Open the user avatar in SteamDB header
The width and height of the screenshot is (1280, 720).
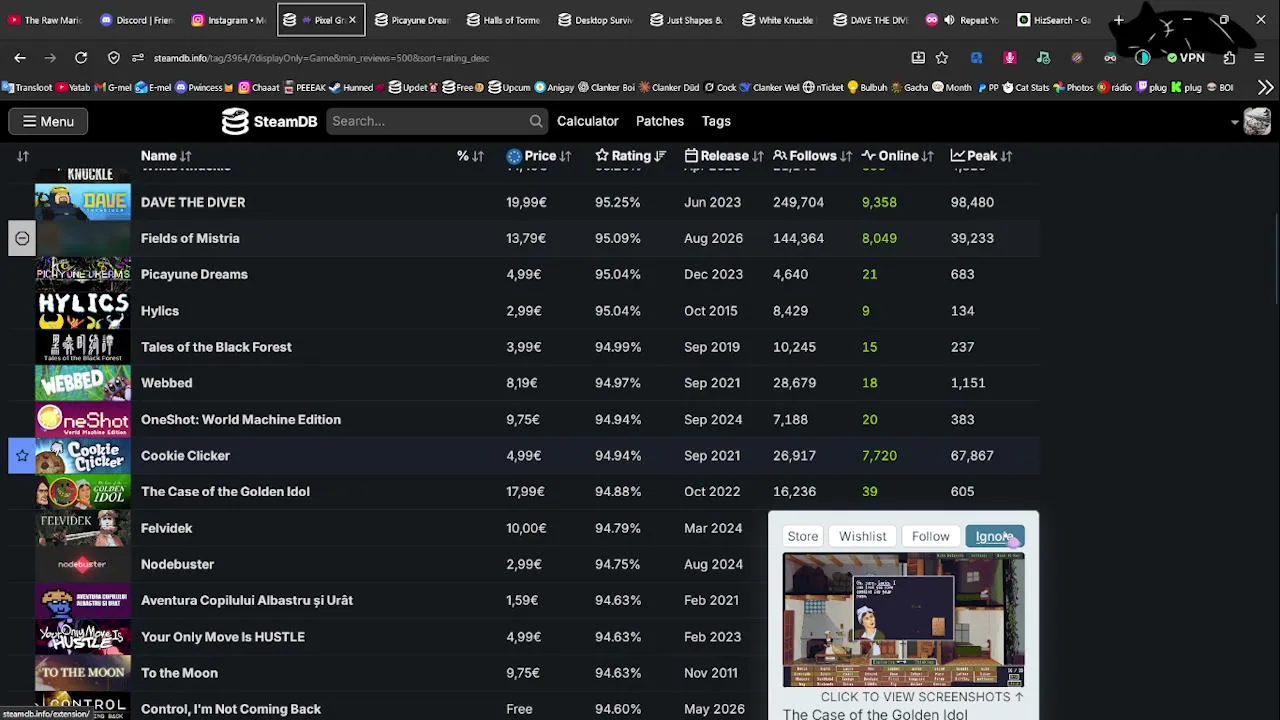[x=1257, y=121]
